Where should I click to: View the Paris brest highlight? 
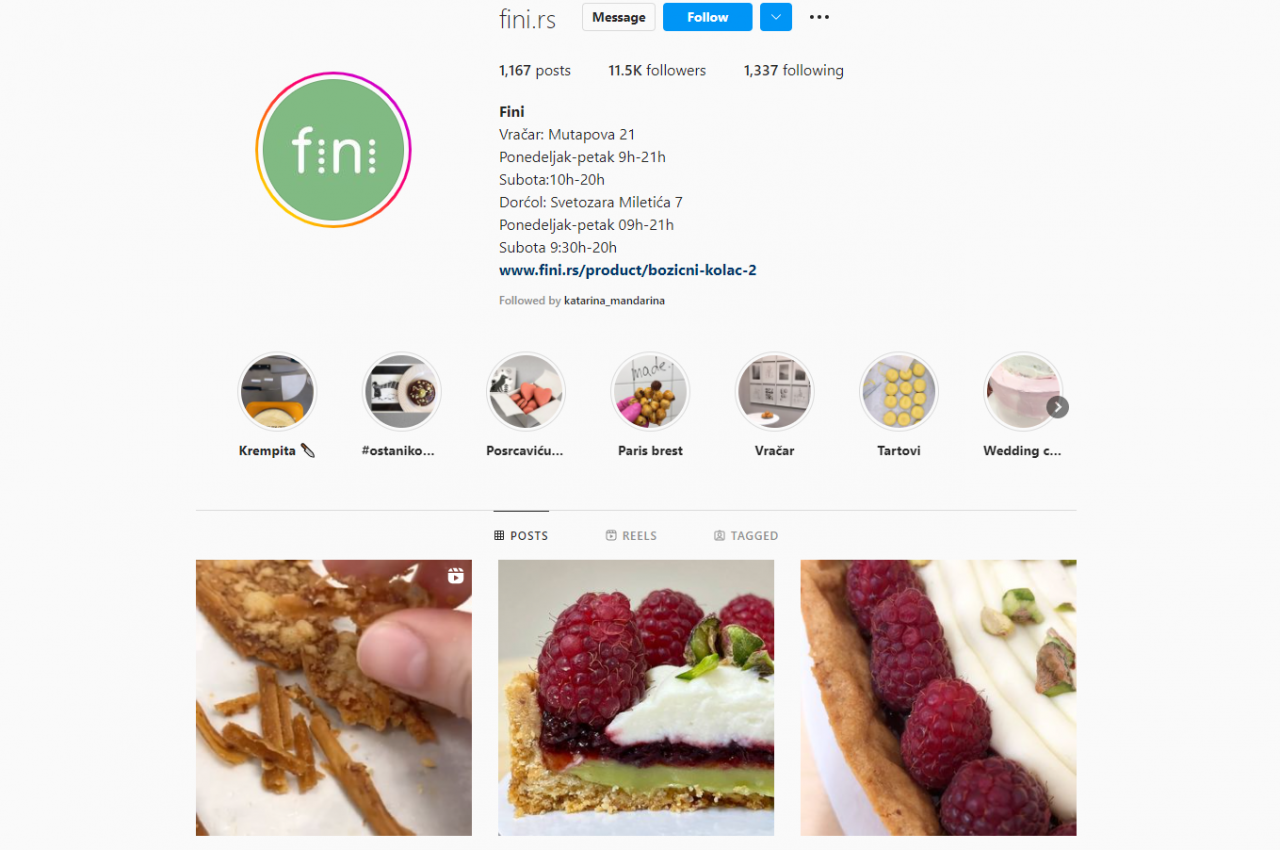coord(650,392)
